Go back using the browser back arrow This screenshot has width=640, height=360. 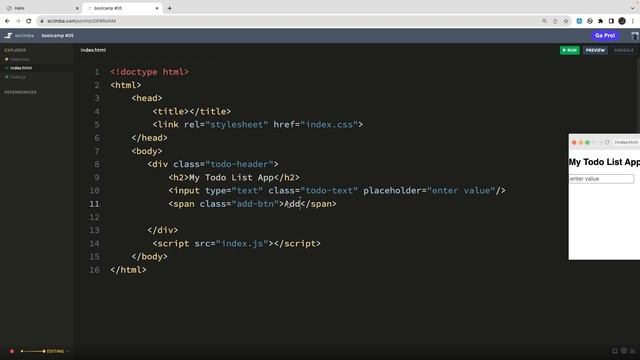pos(7,21)
